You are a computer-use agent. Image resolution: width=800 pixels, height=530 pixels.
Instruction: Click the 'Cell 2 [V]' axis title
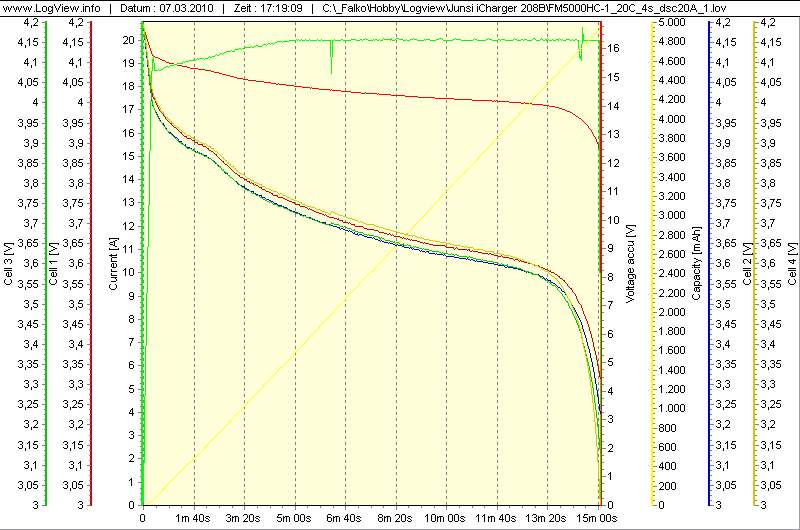(x=747, y=264)
